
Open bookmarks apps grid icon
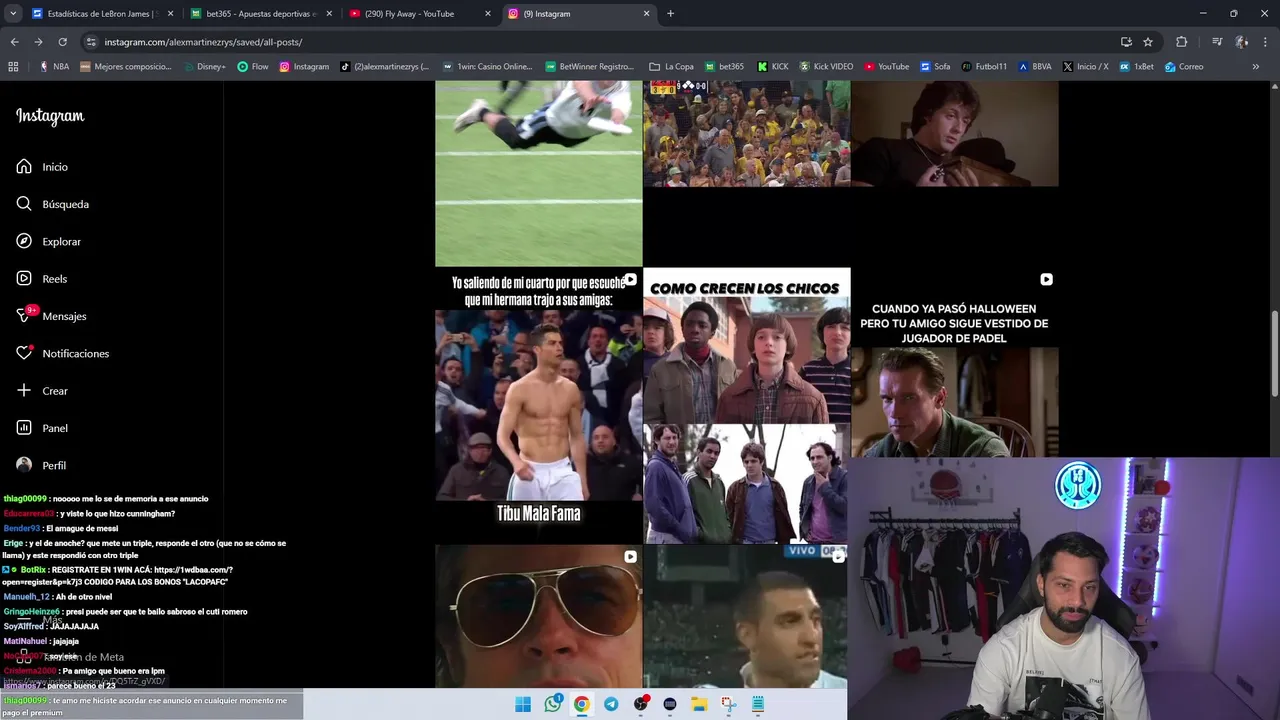(13, 67)
